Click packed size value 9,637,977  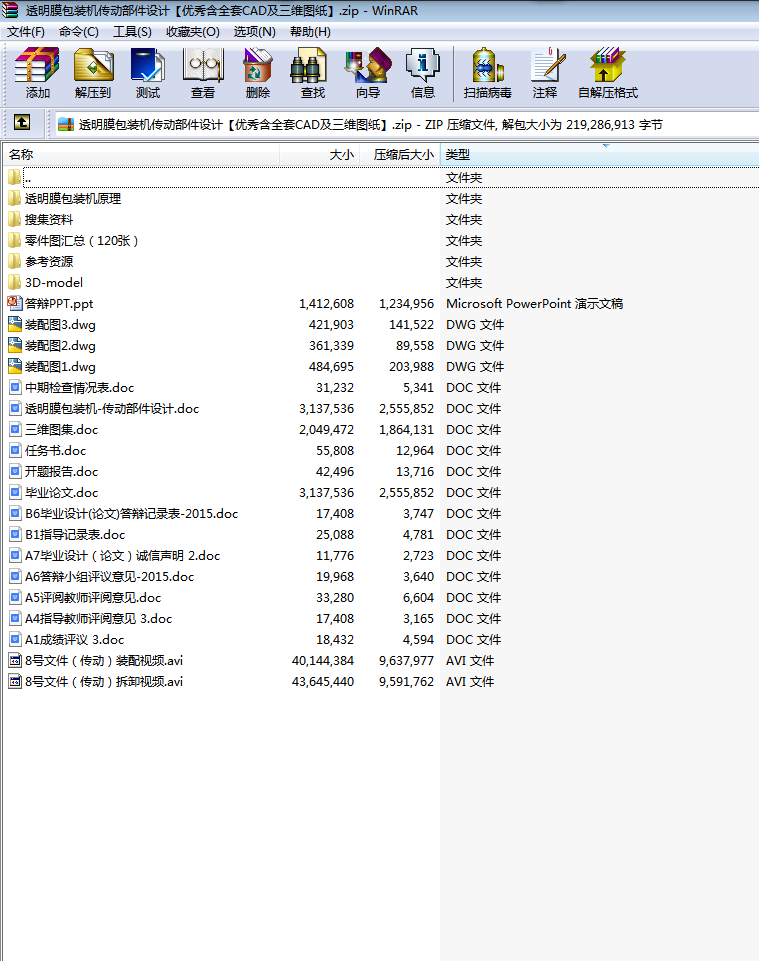coord(406,661)
